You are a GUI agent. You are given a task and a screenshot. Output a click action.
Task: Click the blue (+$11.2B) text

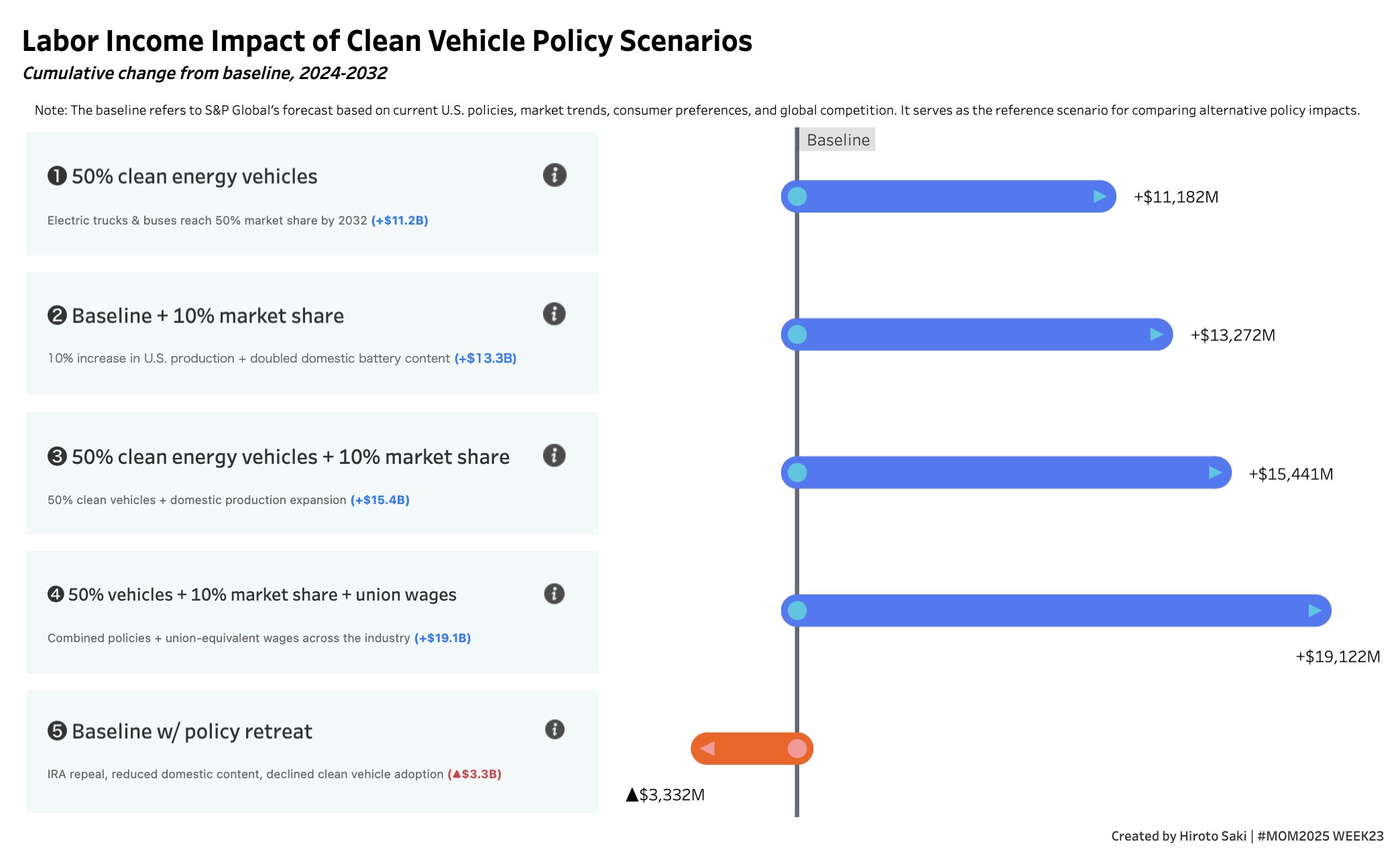coord(400,221)
